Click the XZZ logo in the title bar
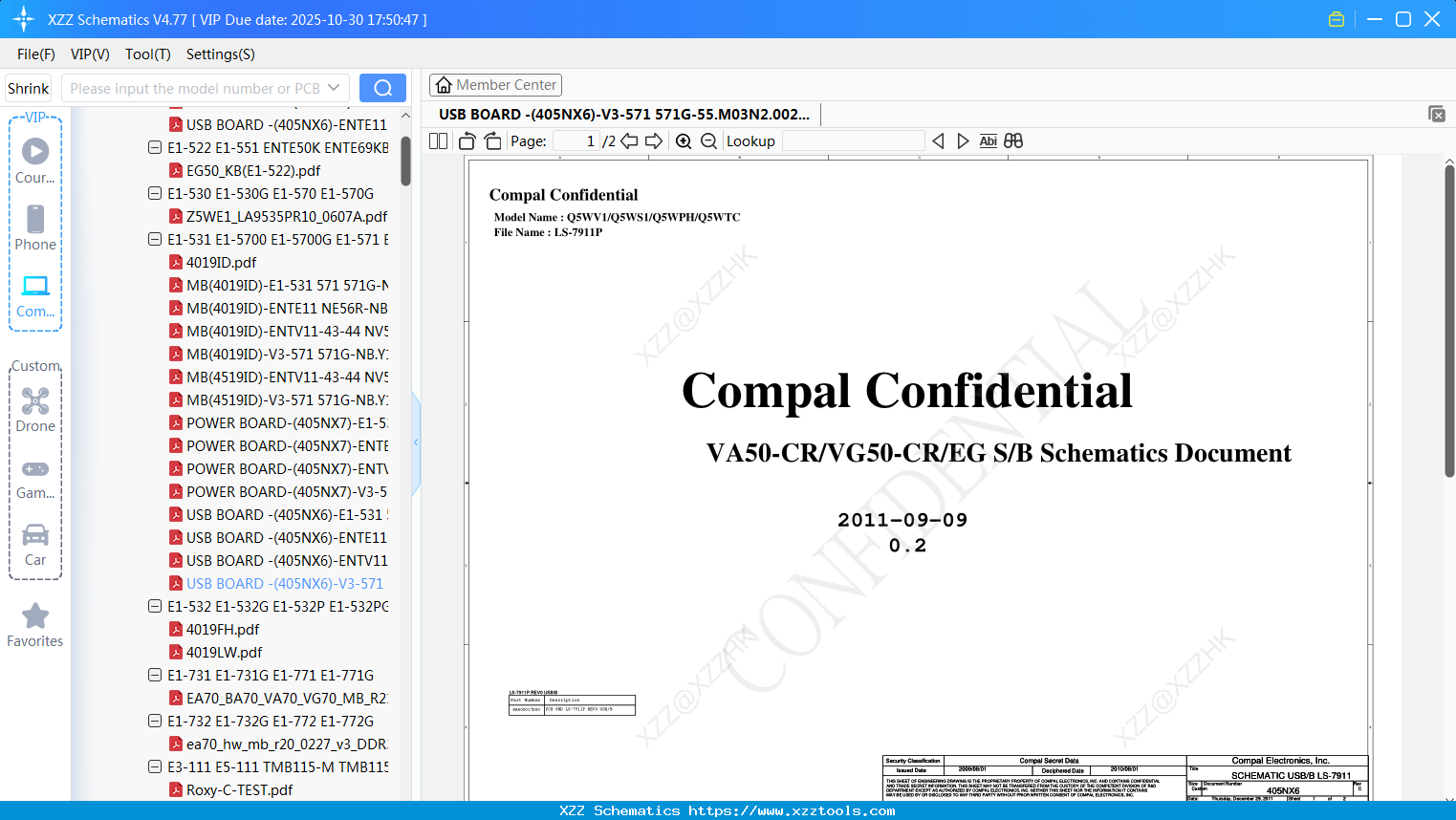 24,19
